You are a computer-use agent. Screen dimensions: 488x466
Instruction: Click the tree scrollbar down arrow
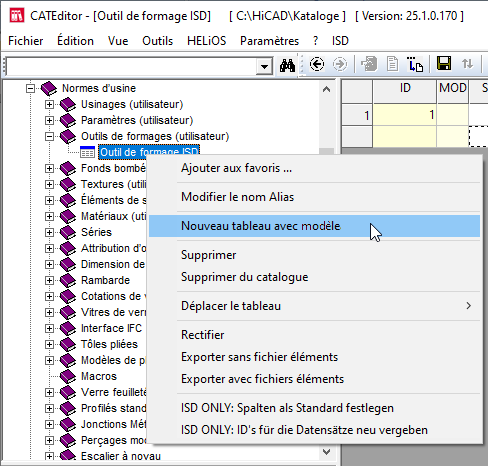327,452
